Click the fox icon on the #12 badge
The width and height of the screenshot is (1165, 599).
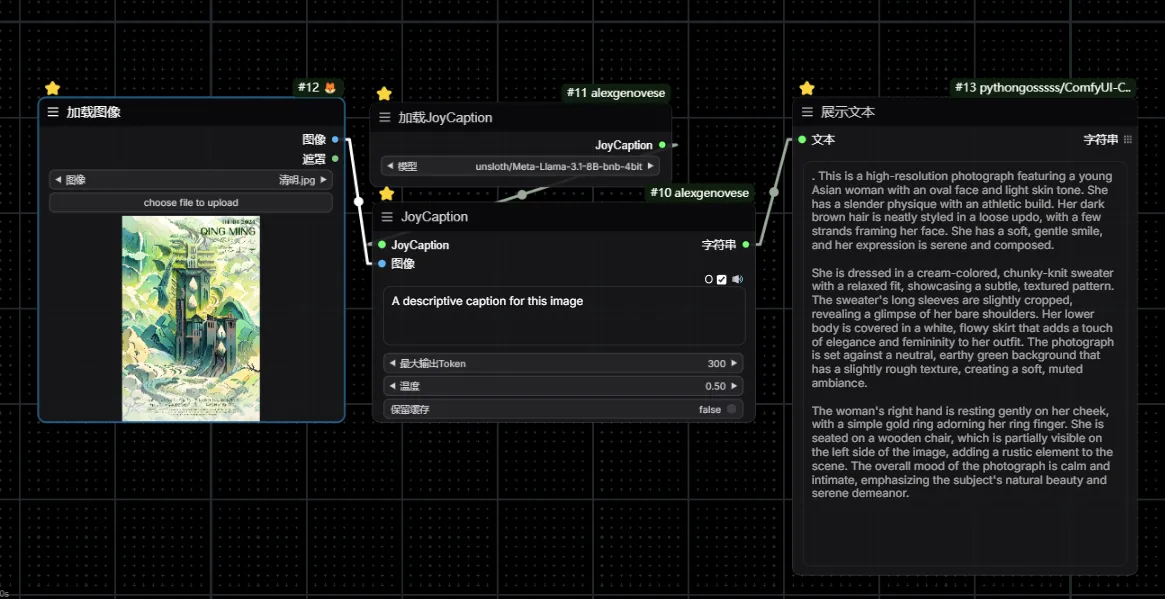[x=331, y=88]
